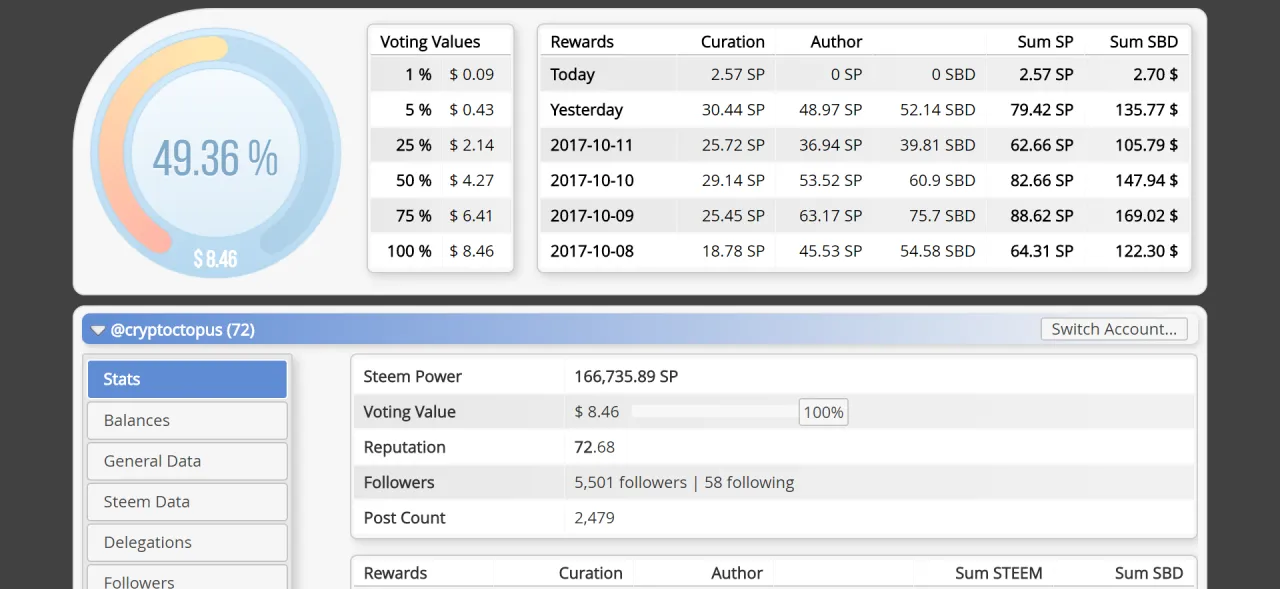This screenshot has height=589, width=1280.
Task: Collapse the @cryptoctopus account panel arrow
Action: (x=98, y=330)
